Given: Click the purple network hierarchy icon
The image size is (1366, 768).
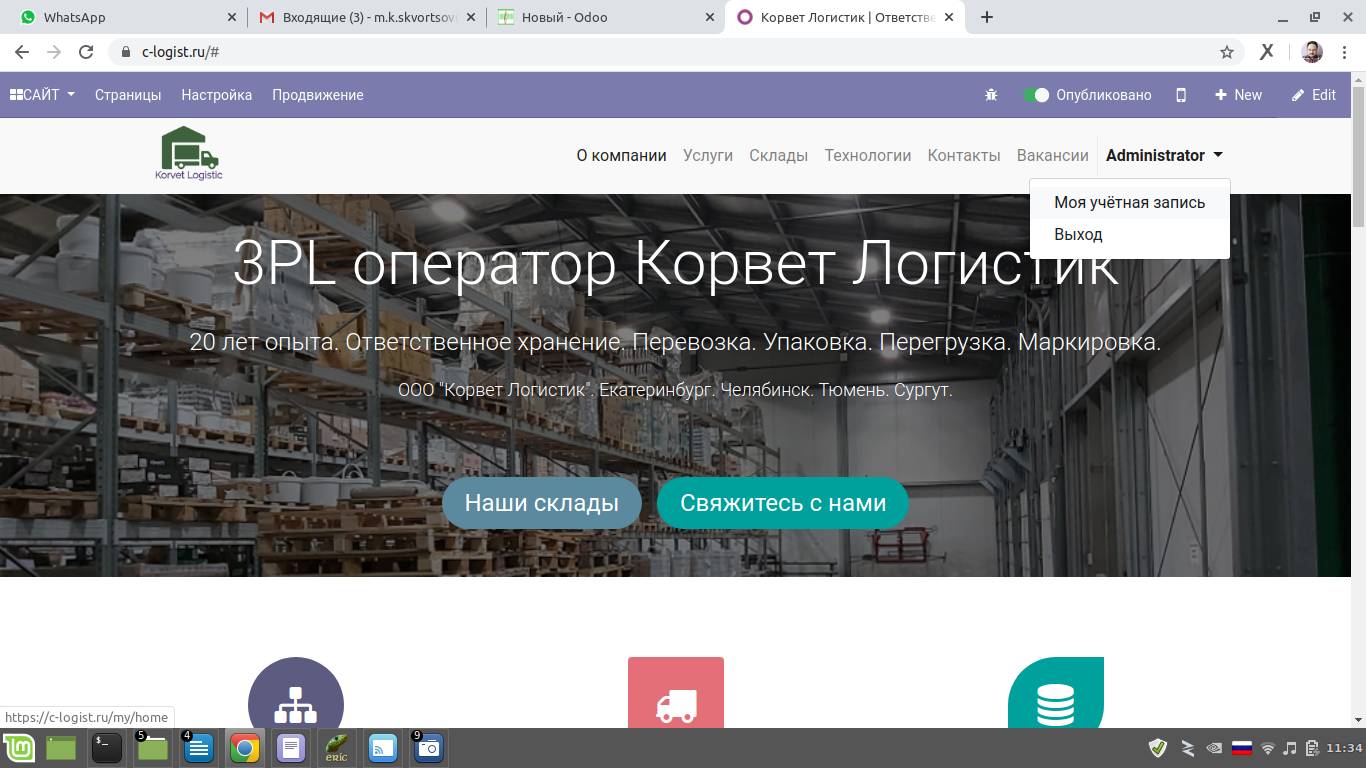Looking at the screenshot, I should 295,703.
